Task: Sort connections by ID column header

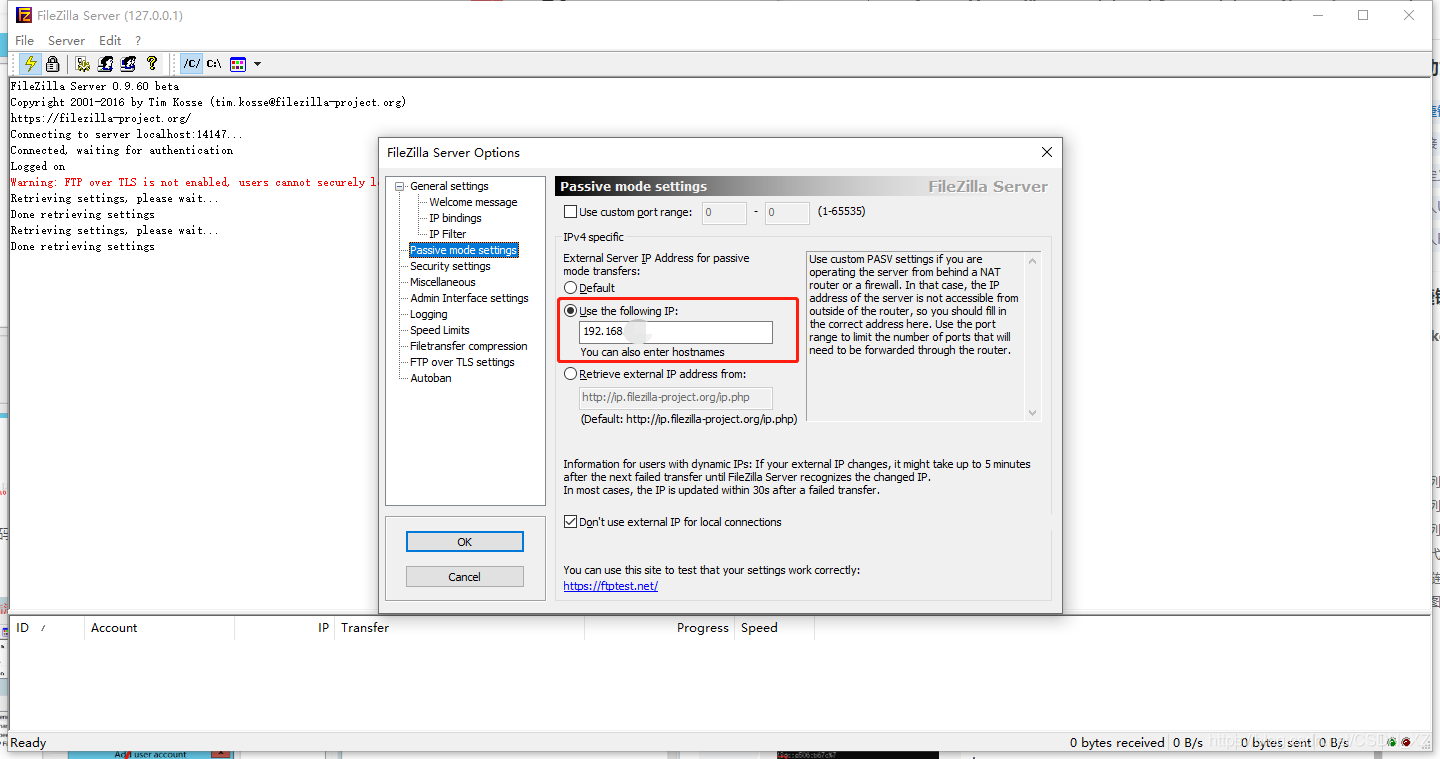Action: coord(47,628)
